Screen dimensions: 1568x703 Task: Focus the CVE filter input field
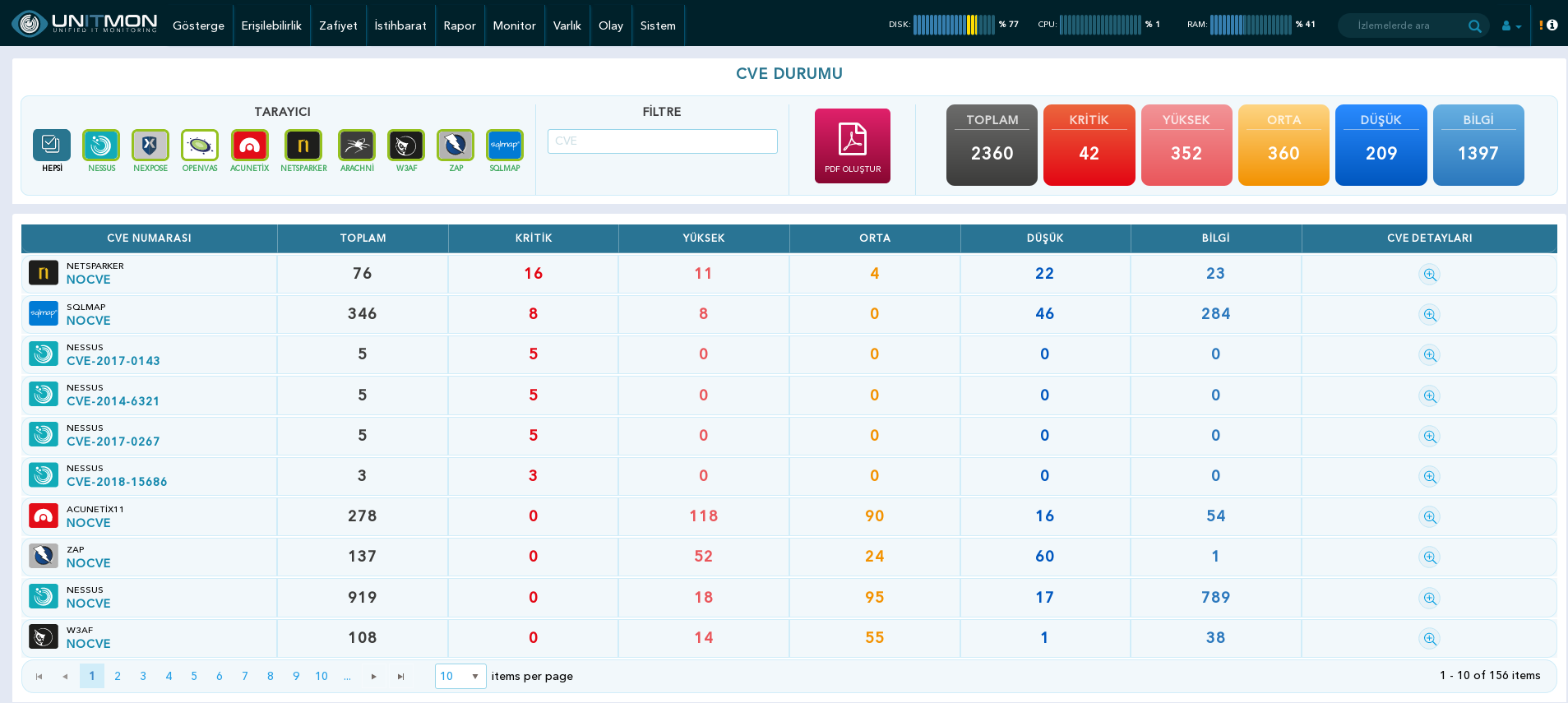(x=663, y=141)
